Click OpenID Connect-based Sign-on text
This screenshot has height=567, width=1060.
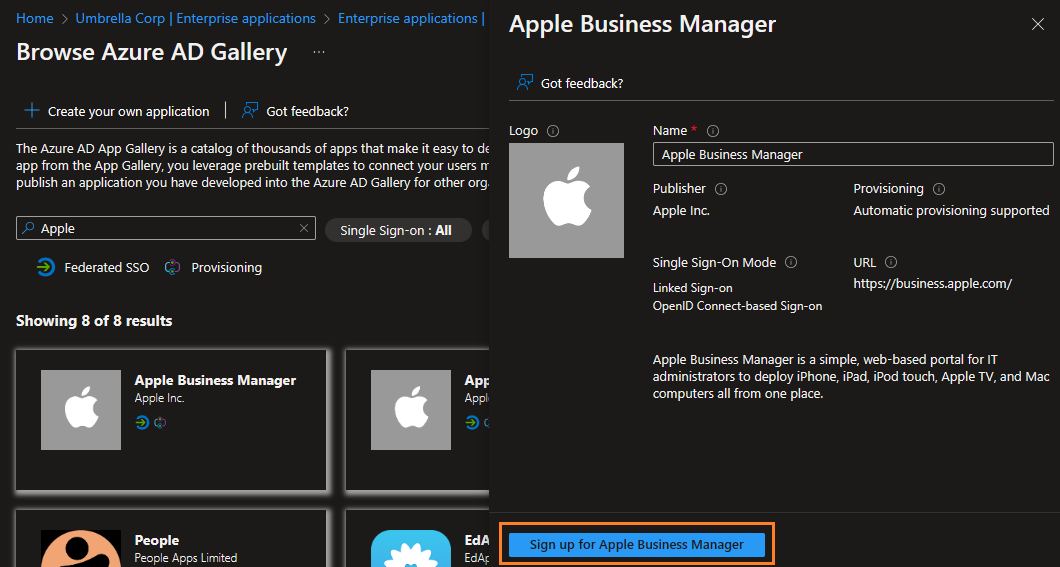coord(738,306)
